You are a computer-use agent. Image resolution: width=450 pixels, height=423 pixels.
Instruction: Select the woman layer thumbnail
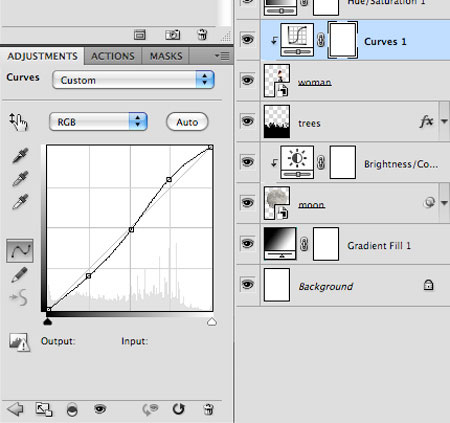click(277, 81)
